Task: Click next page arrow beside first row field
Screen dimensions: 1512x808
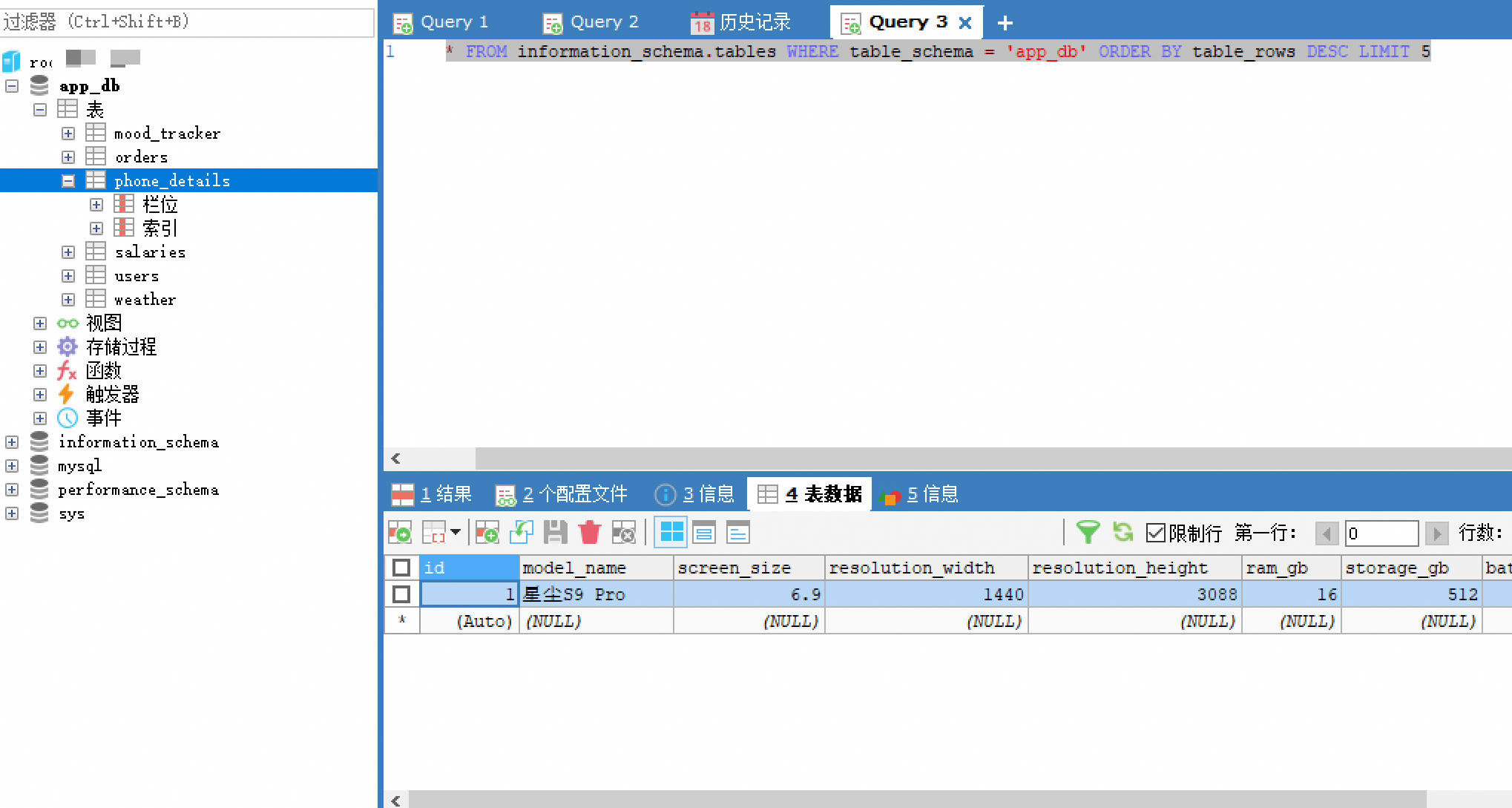Action: pyautogui.click(x=1436, y=533)
